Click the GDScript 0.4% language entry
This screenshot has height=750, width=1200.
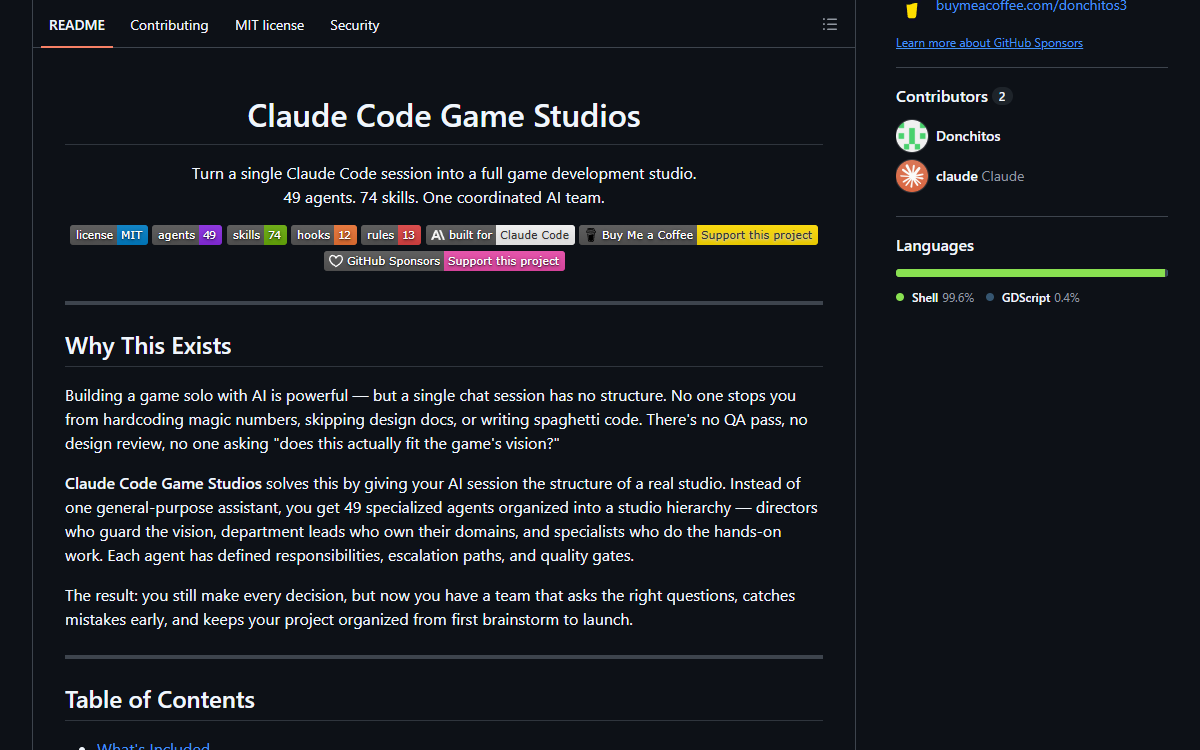[1033, 298]
